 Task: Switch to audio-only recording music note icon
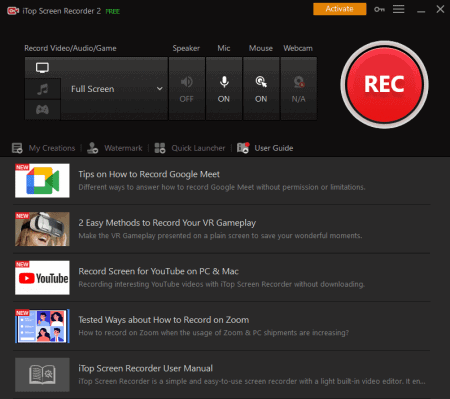click(x=43, y=89)
